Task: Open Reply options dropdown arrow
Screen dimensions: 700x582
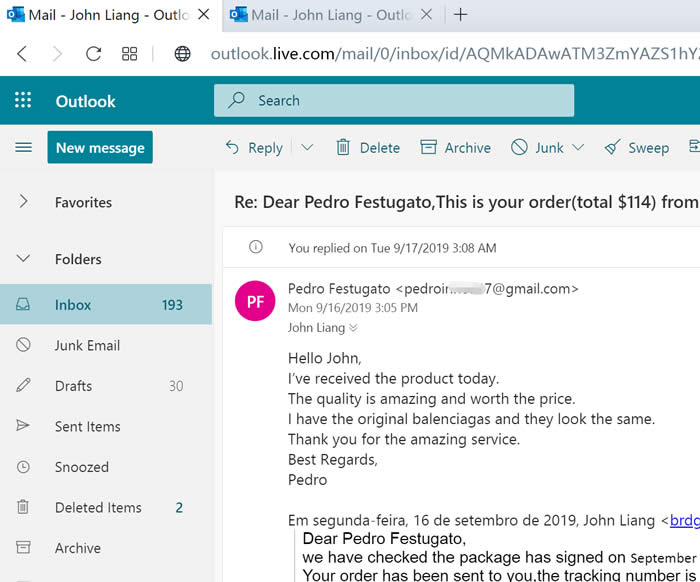Action: (307, 148)
